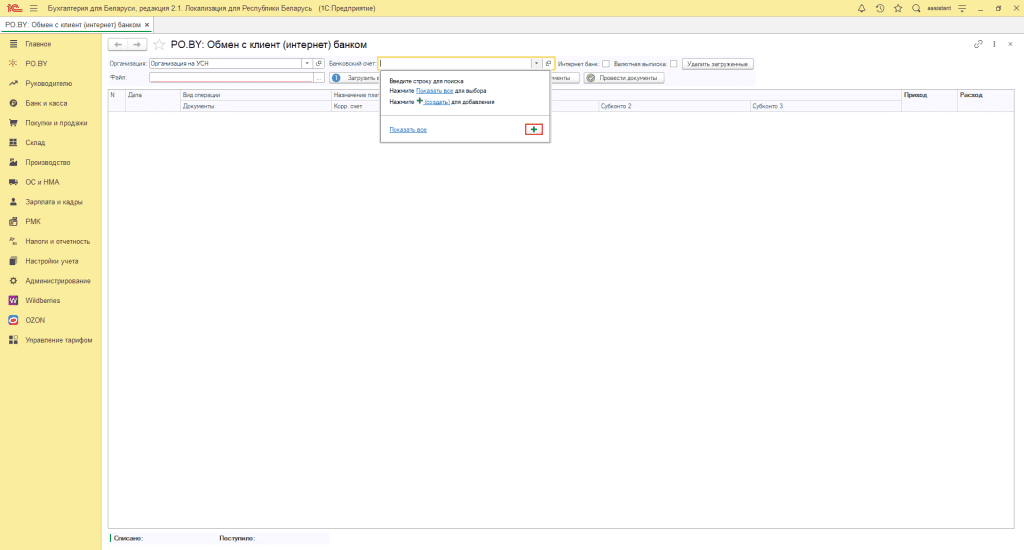Copy link to form via chain icon
Viewport: 1024px width, 550px height.
click(978, 44)
